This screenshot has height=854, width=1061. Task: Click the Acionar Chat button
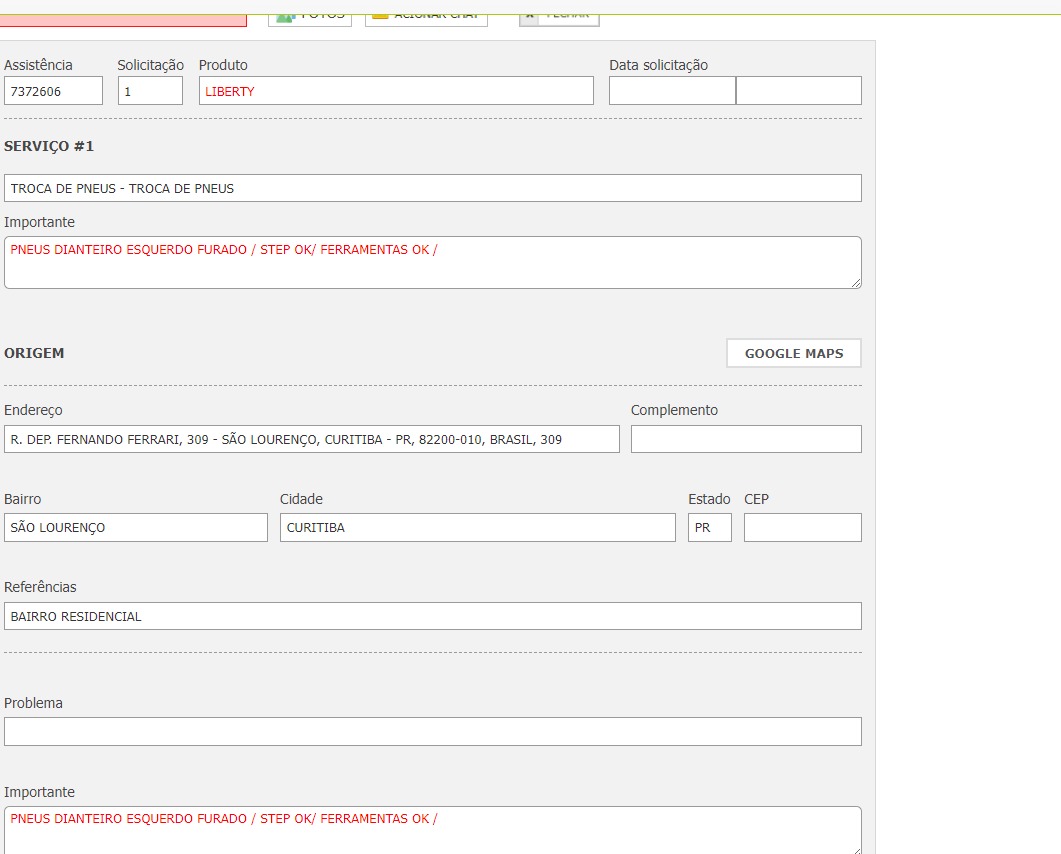coord(426,17)
